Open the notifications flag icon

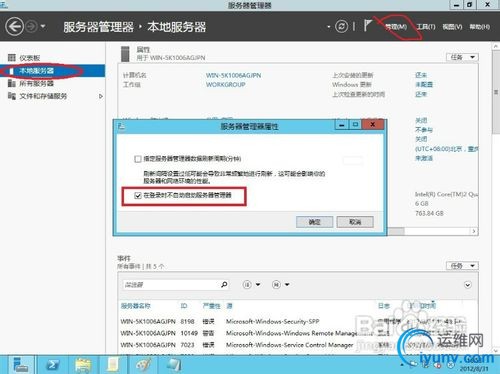coord(368,25)
